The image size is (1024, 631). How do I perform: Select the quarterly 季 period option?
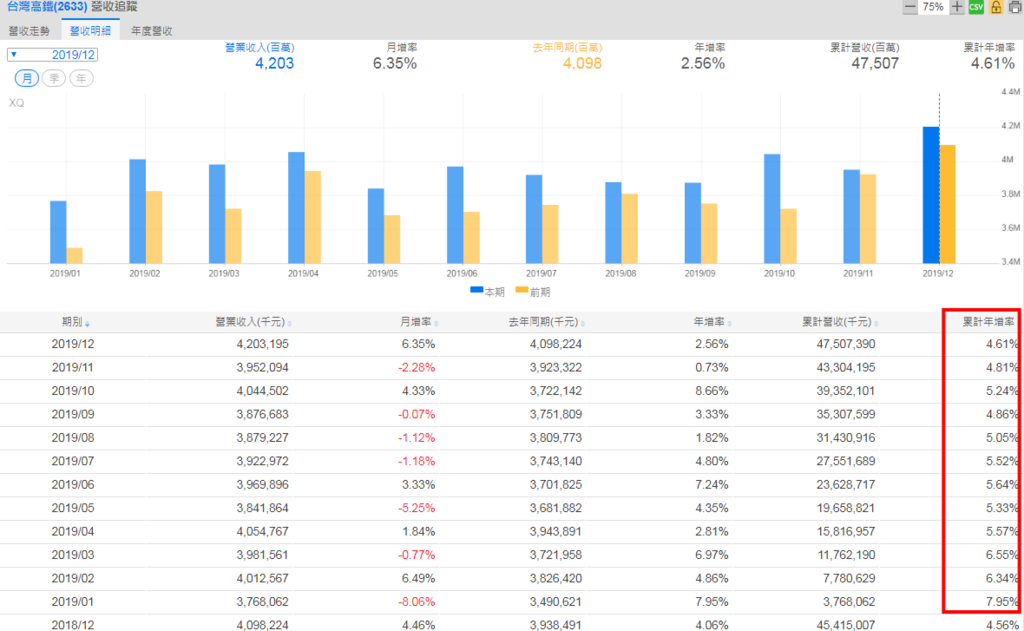(54, 78)
